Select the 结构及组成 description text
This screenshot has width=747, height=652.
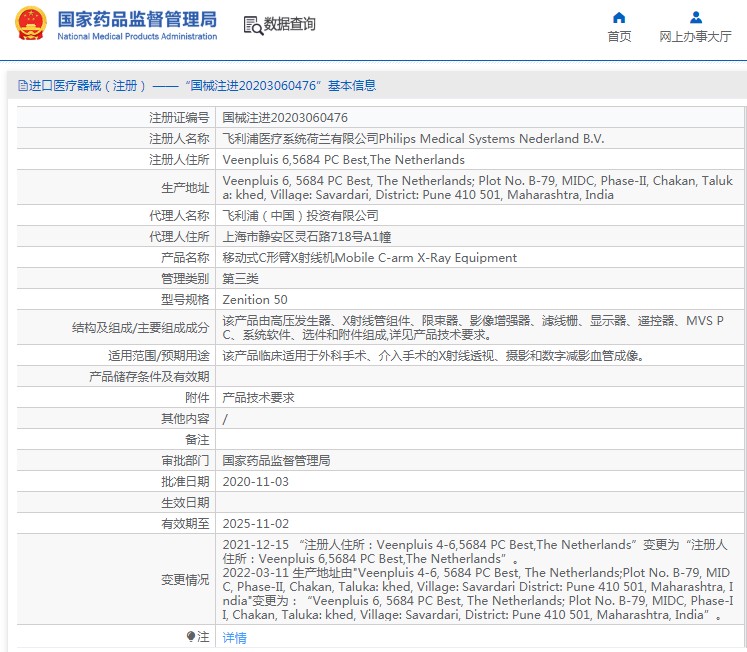point(473,328)
